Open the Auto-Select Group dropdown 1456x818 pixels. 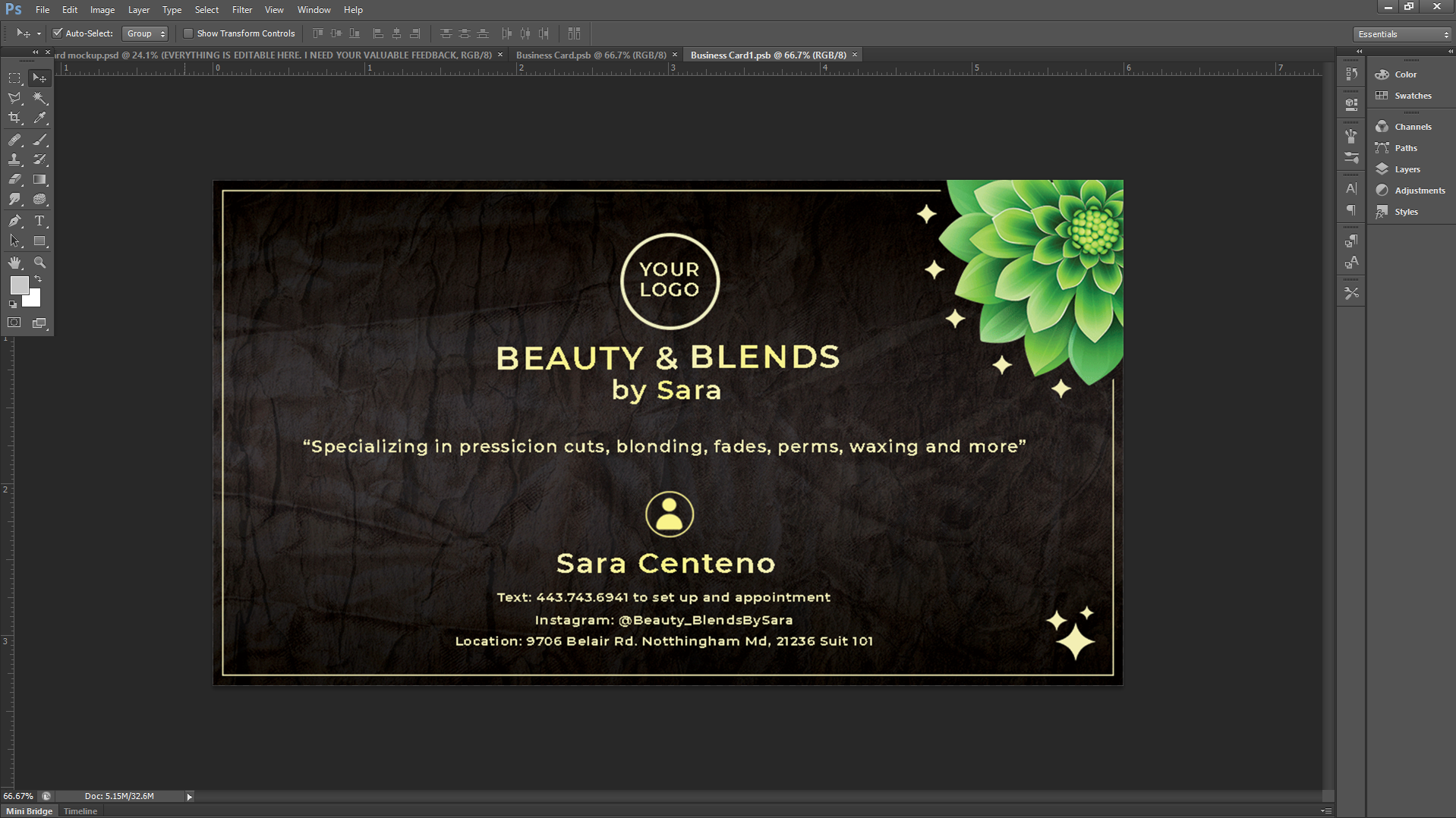coord(145,33)
